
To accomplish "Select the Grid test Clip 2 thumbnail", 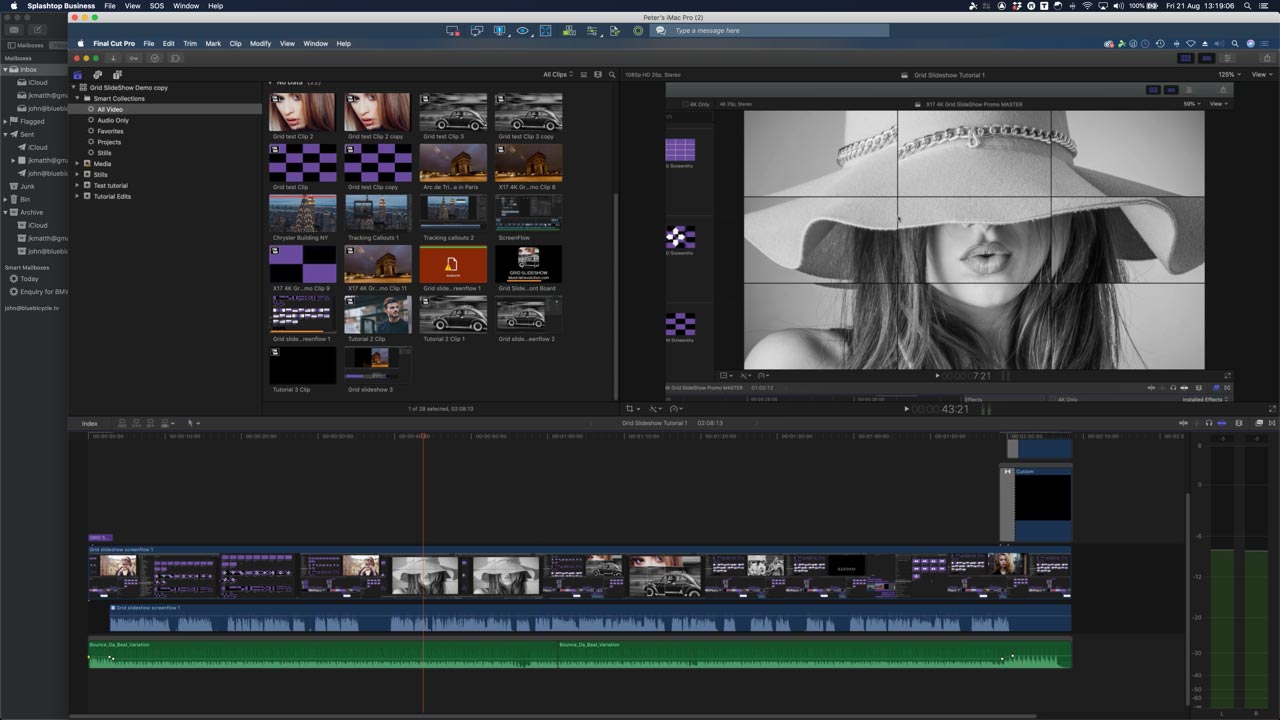I will pos(302,112).
